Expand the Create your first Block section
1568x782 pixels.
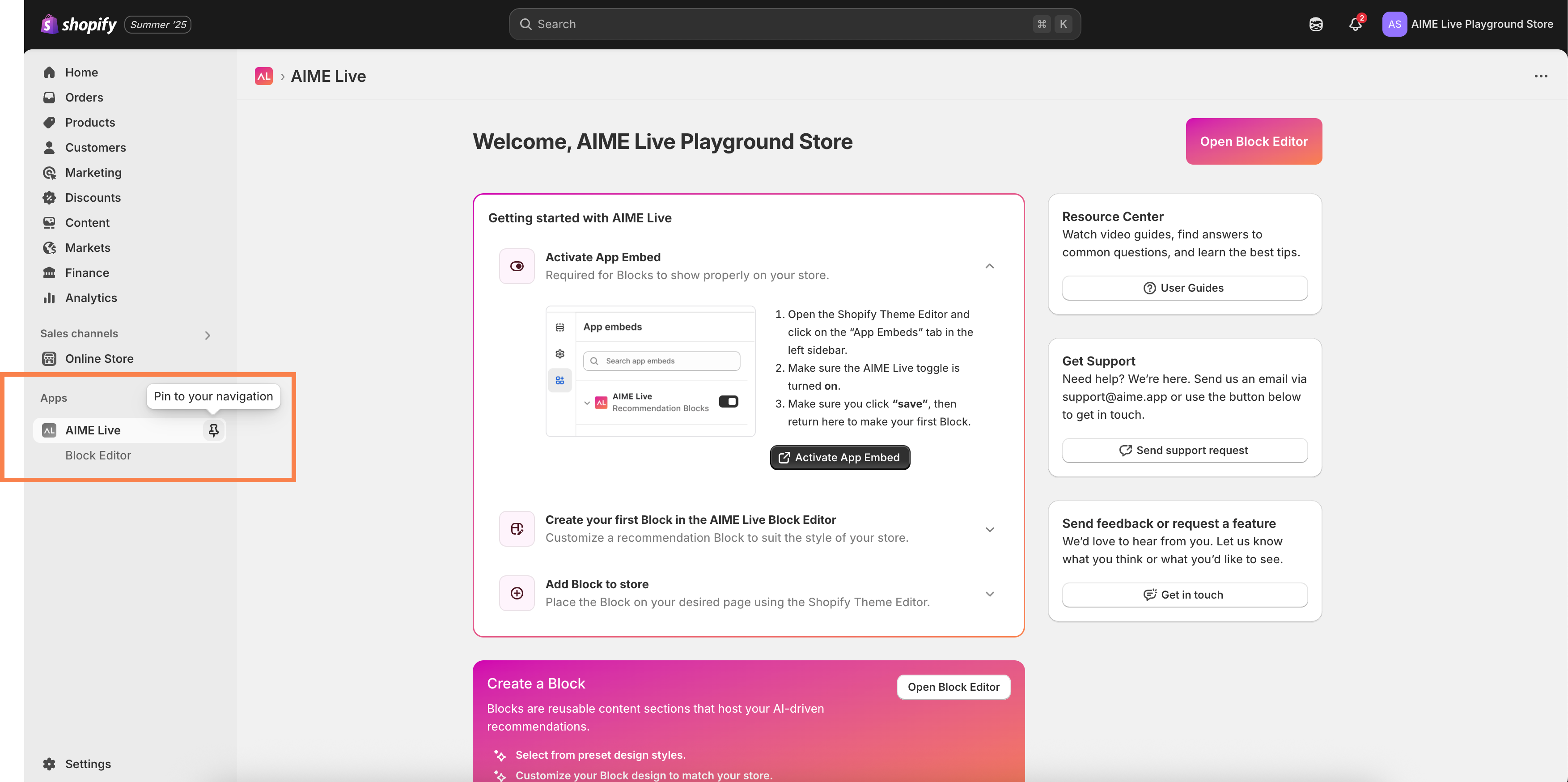(x=990, y=529)
